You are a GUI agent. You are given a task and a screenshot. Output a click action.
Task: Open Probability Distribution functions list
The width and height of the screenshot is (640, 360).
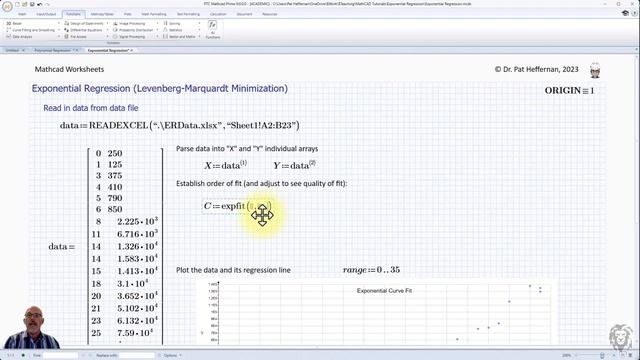pyautogui.click(x=135, y=30)
